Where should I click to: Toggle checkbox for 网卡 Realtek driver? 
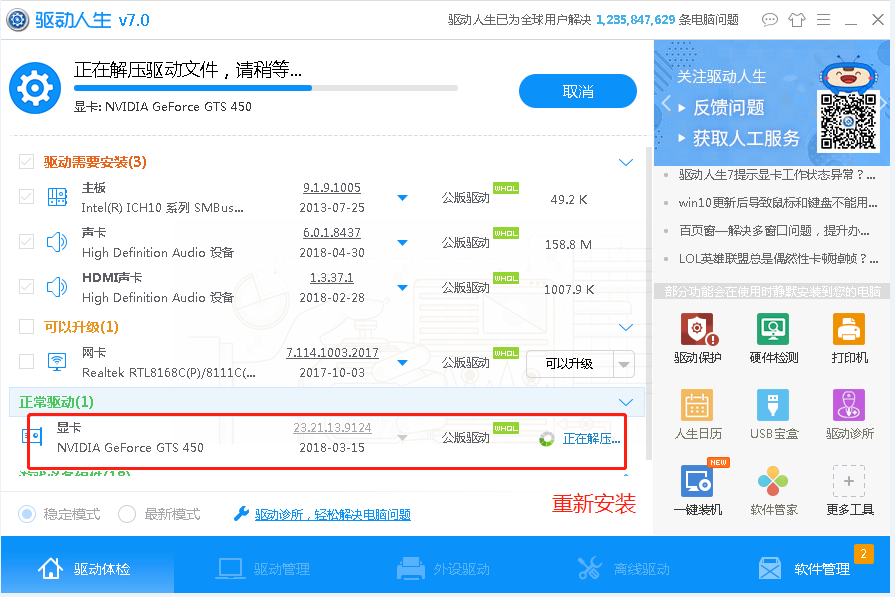point(26,361)
